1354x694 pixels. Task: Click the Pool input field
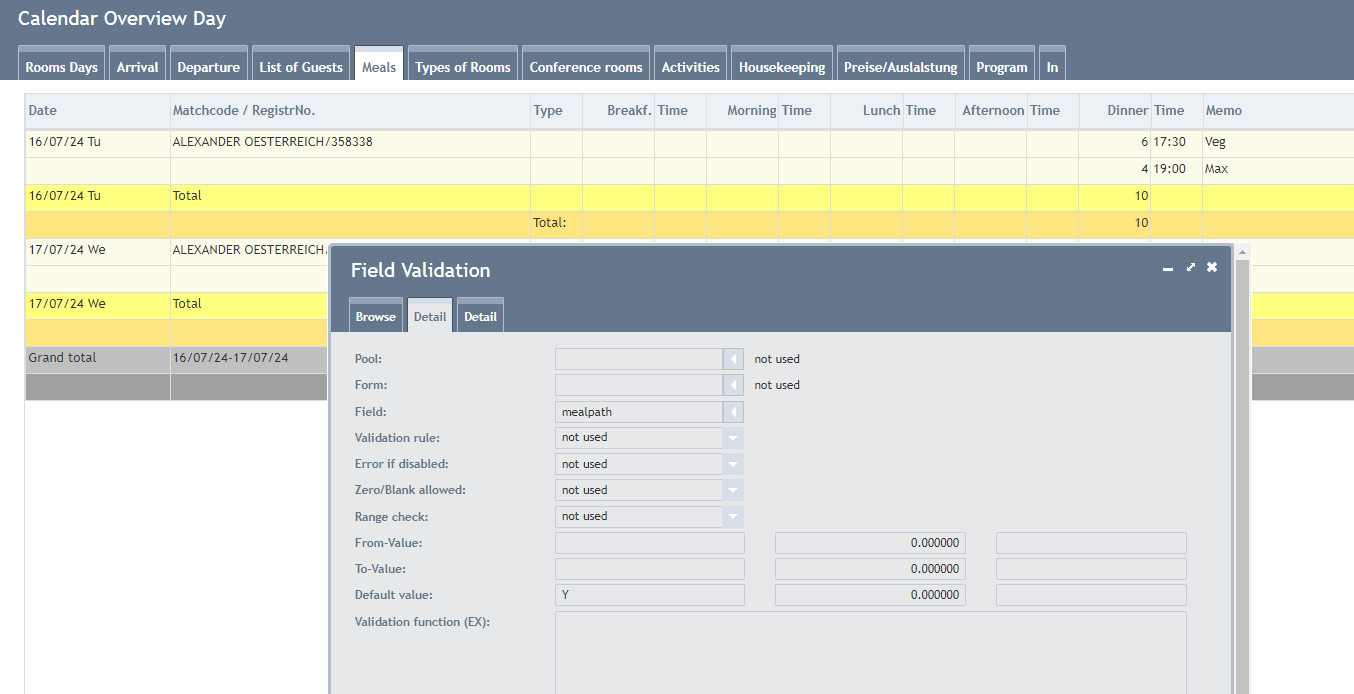click(x=639, y=359)
